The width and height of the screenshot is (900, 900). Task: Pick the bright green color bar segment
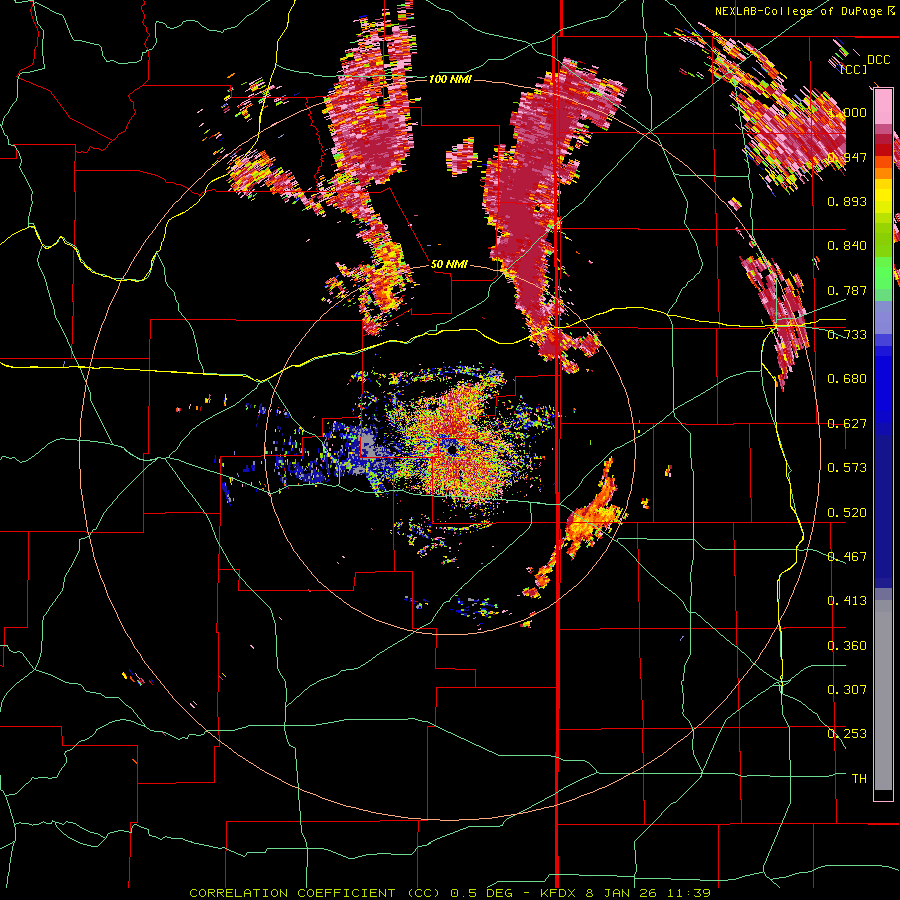tap(883, 273)
